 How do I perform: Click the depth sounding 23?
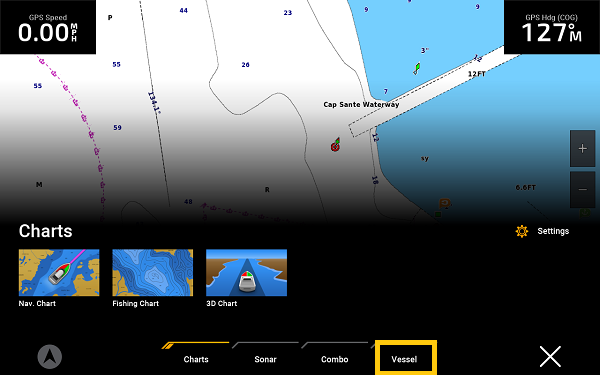pos(288,13)
